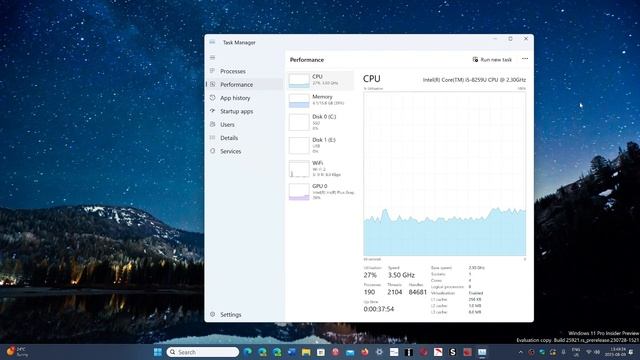This screenshot has height=360, width=640.
Task: Open the Windows Start menu
Action: tap(158, 352)
